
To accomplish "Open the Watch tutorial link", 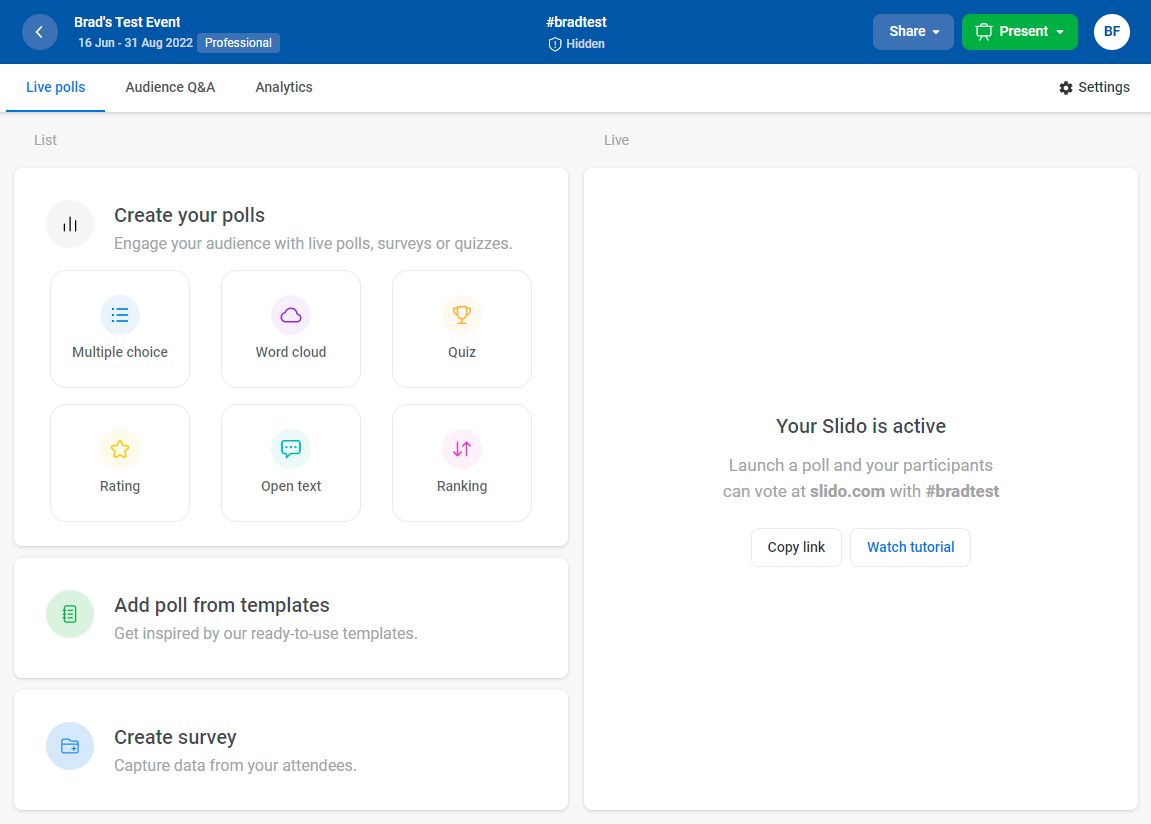I will coord(910,547).
